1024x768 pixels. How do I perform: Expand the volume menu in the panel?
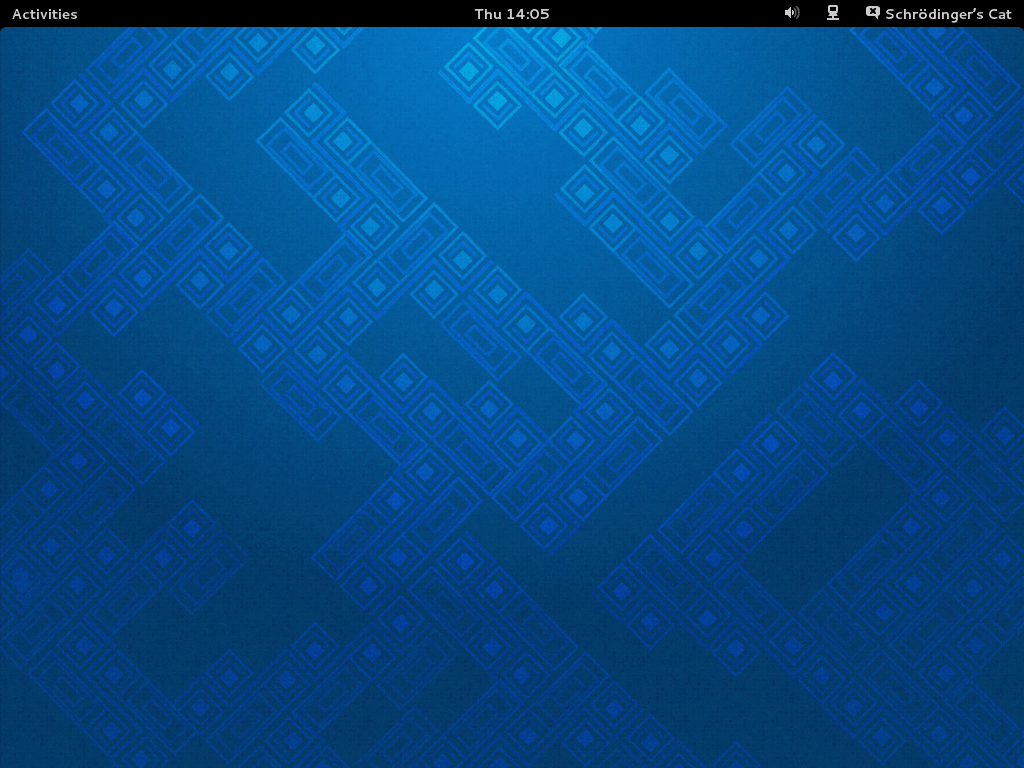(791, 13)
